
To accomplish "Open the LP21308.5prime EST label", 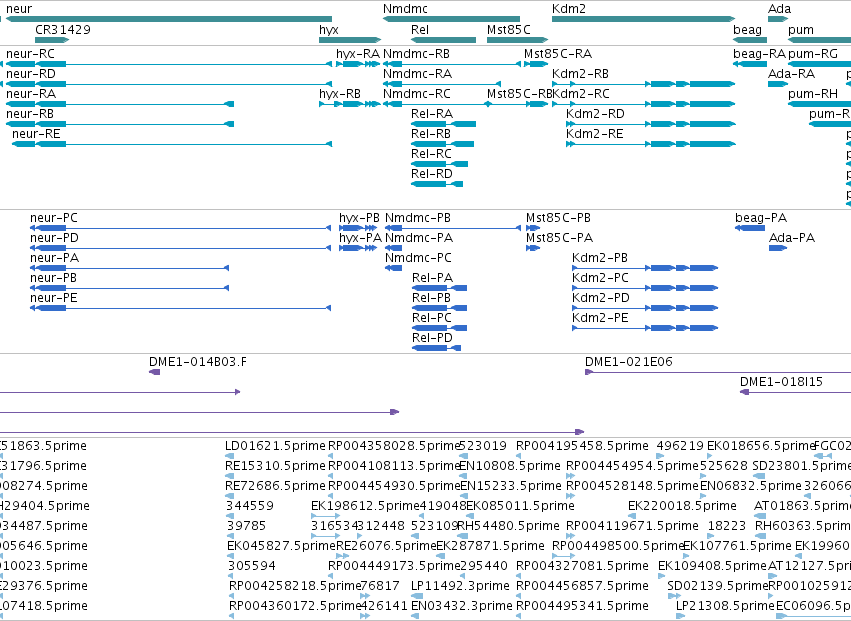I will click(x=725, y=606).
